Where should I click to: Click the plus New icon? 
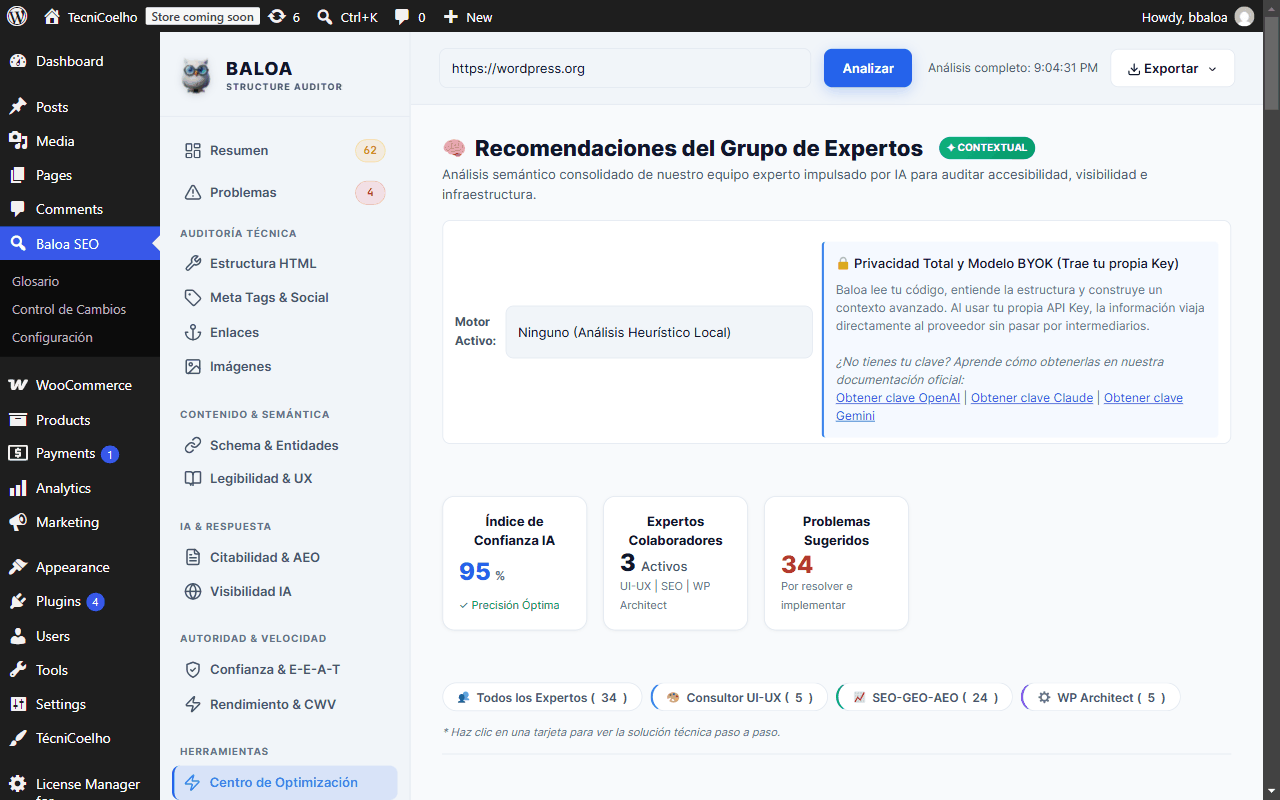coord(450,16)
